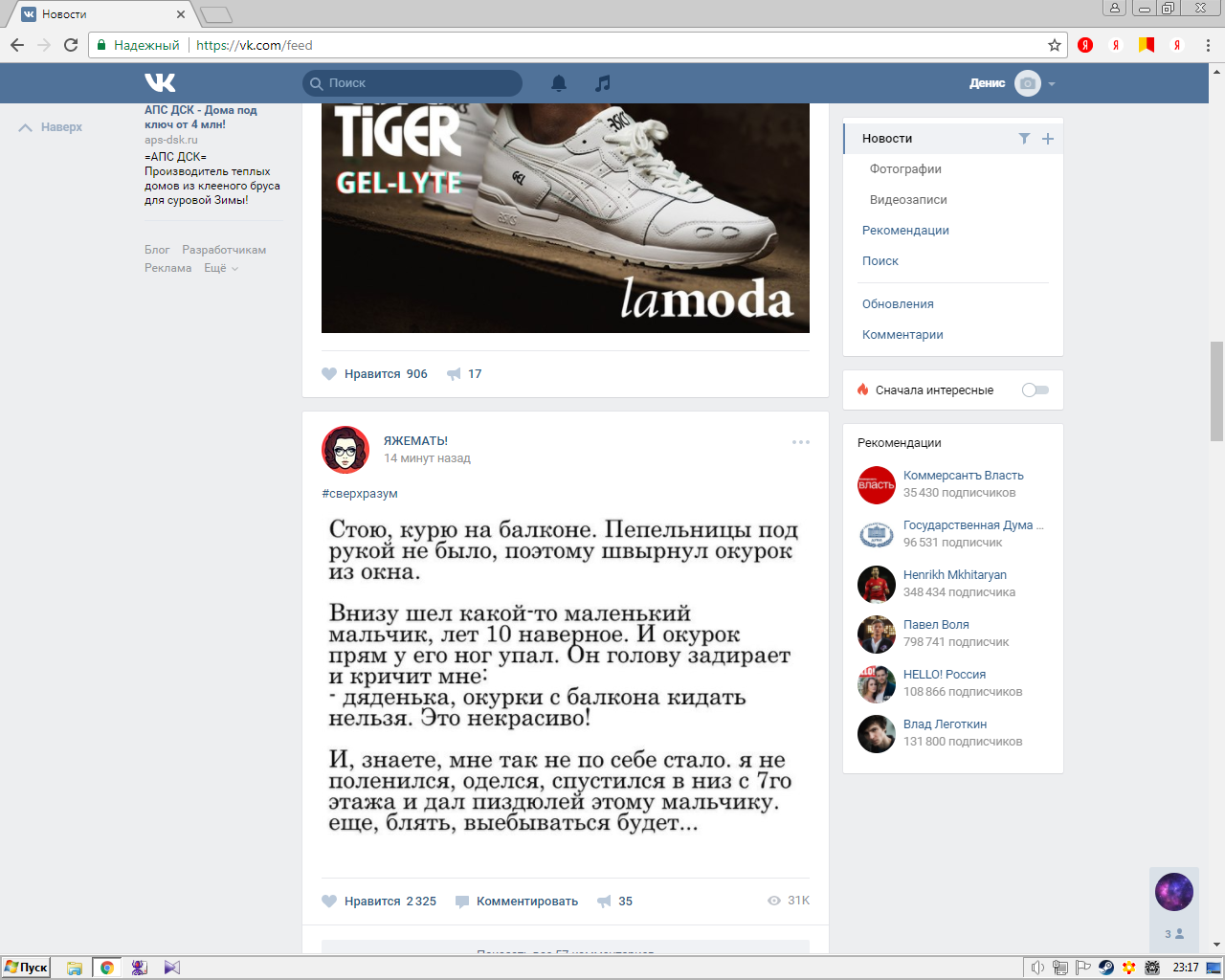Click the Пуск start button
The width and height of the screenshot is (1225, 980).
(26, 968)
